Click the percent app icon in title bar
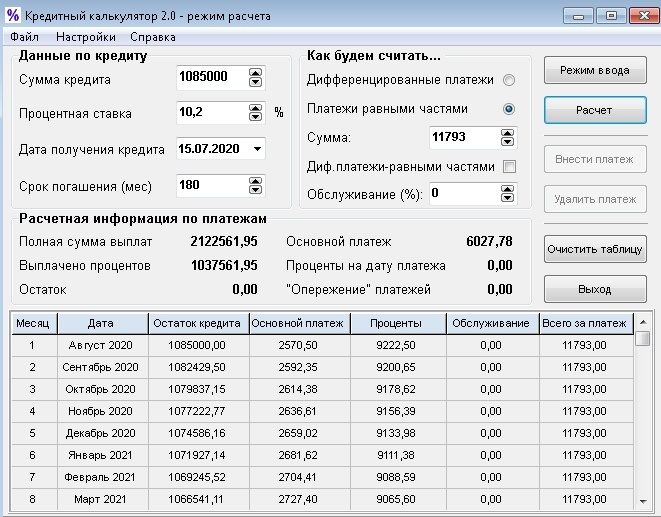Viewport: 661px width, 517px height. click(13, 15)
